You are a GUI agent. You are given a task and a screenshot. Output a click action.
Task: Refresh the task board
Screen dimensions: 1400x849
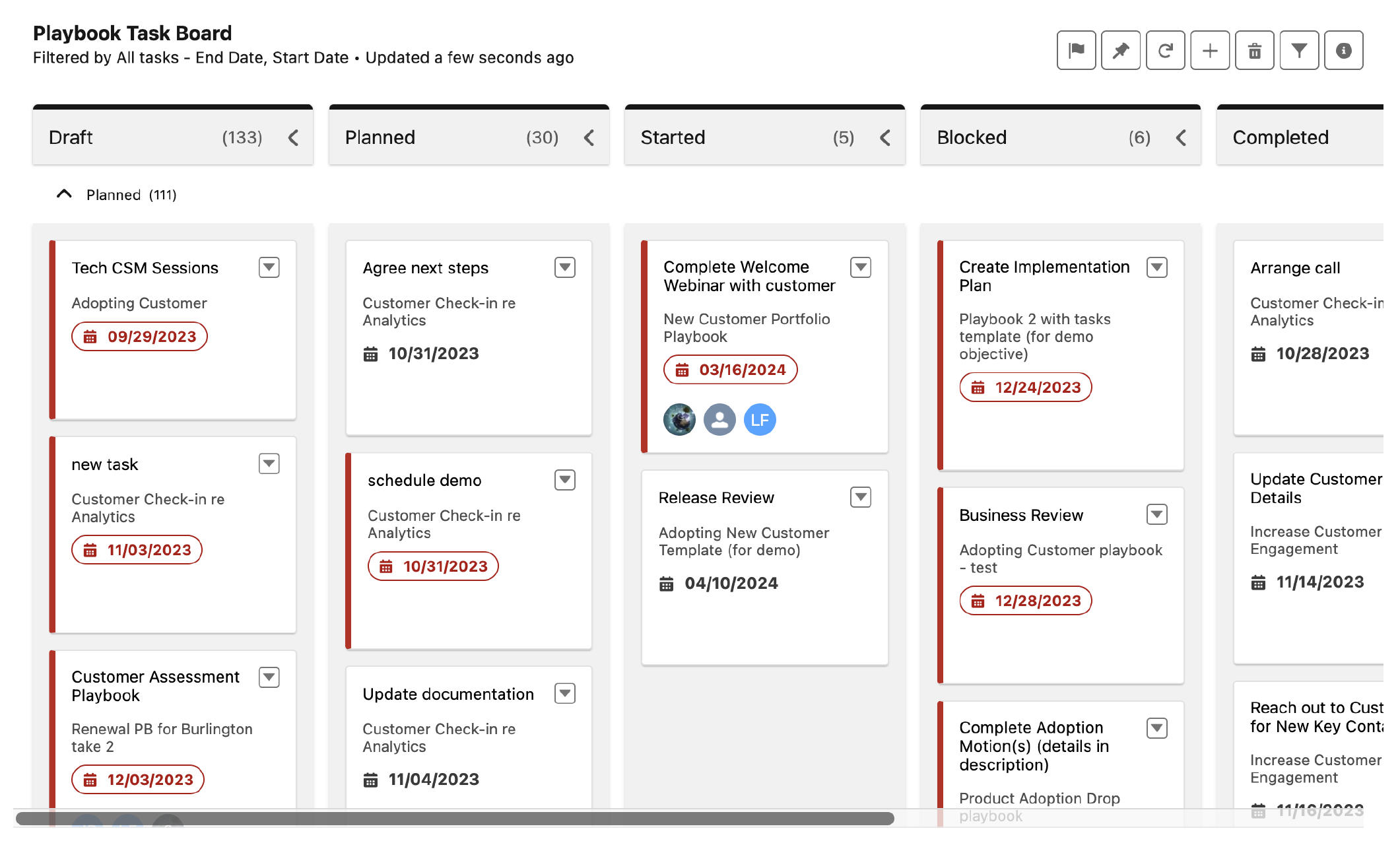(1165, 50)
